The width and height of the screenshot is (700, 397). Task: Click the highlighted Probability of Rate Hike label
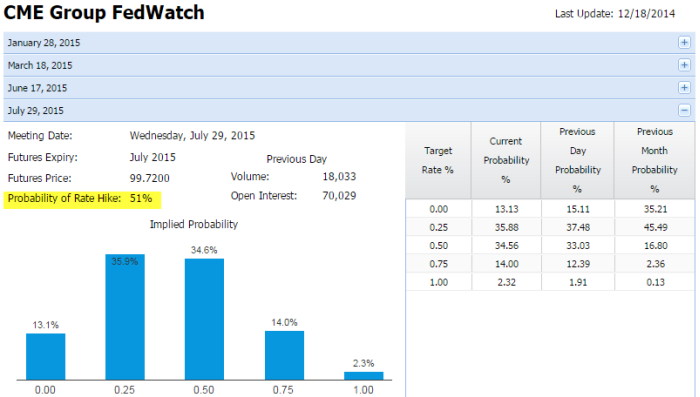click(x=64, y=198)
